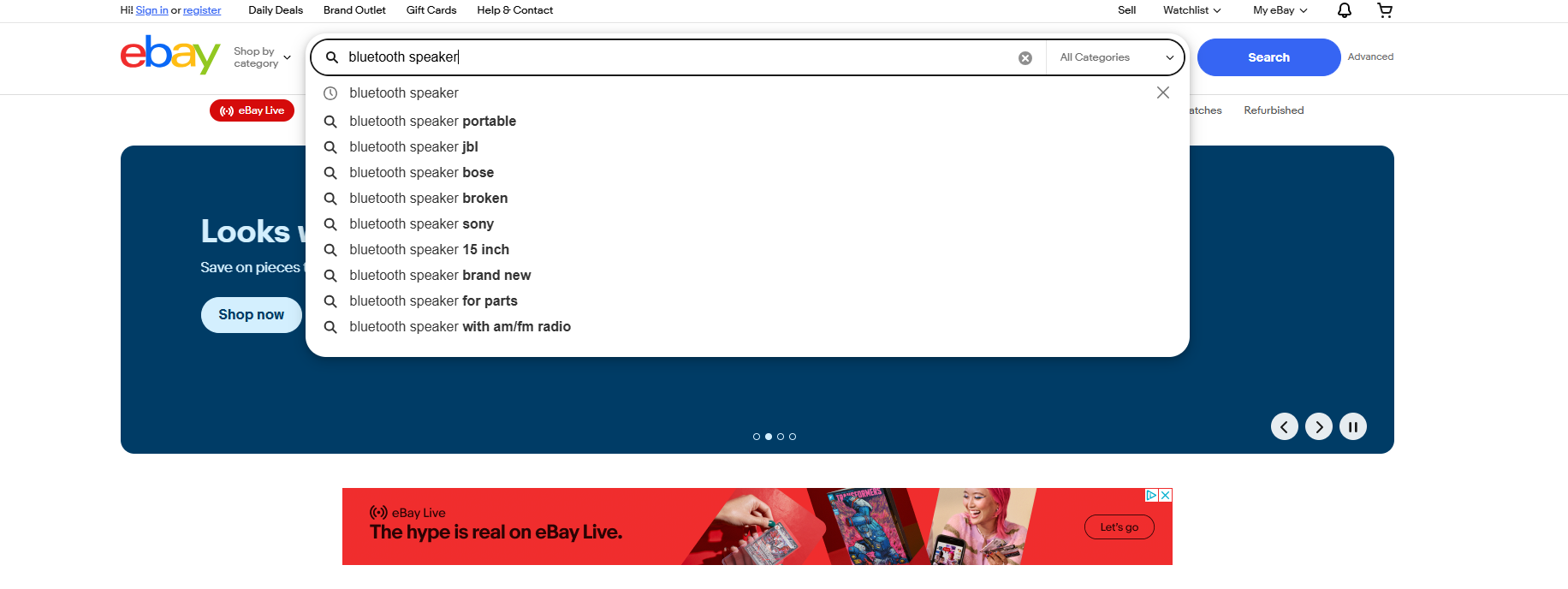Click the magnifier icon in the search field
This screenshot has height=589, width=1568.
tap(332, 57)
